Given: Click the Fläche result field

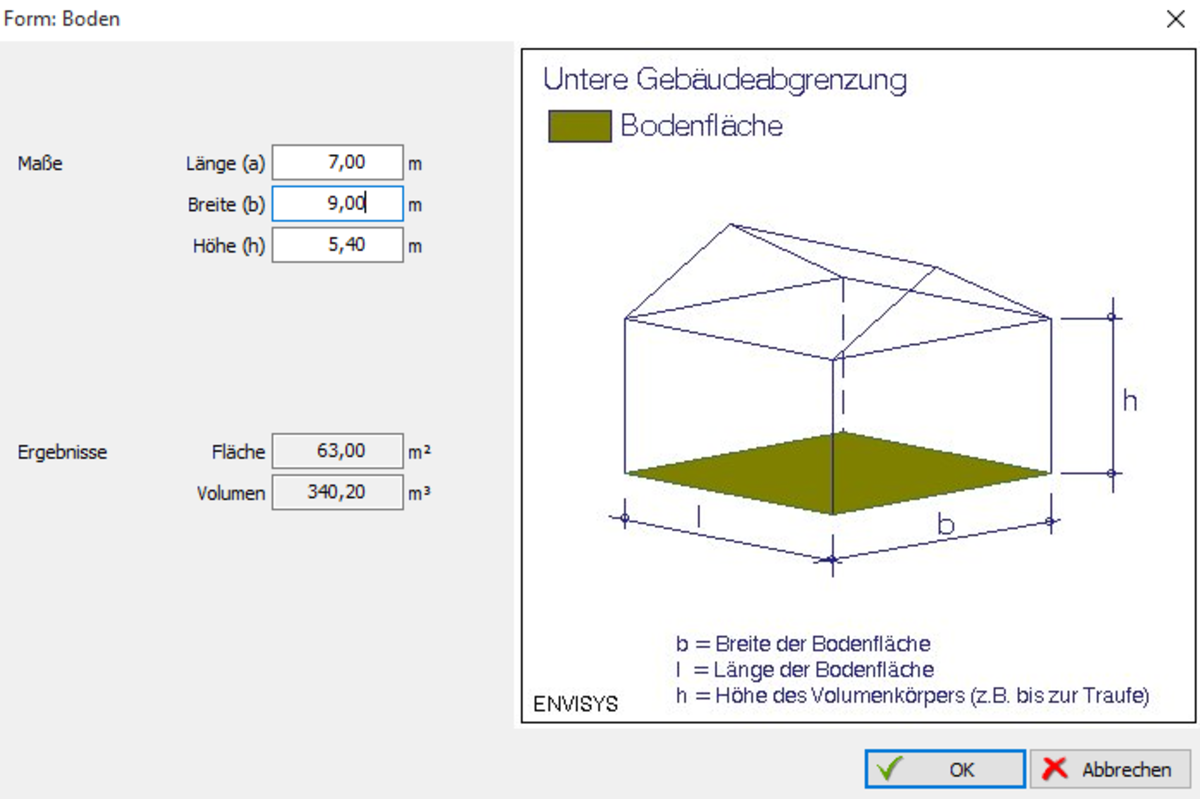Looking at the screenshot, I should point(337,452).
